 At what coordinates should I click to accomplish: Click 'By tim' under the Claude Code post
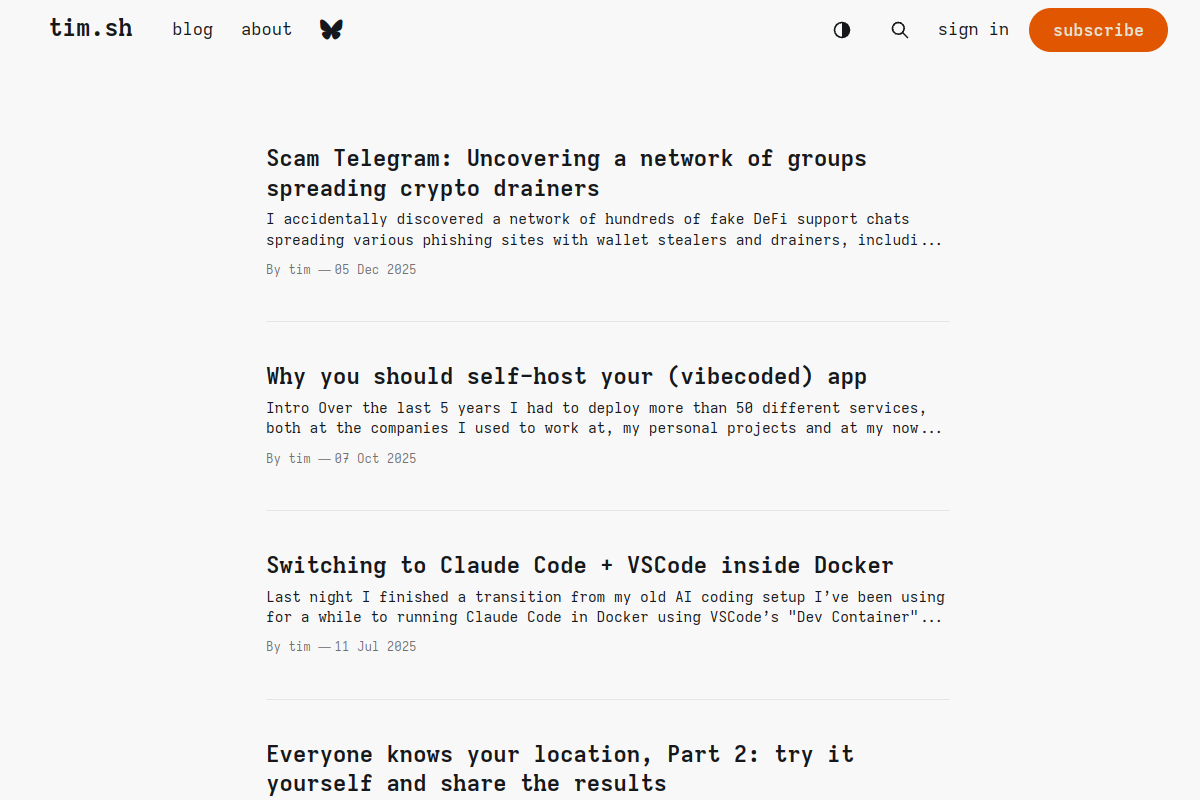point(289,647)
